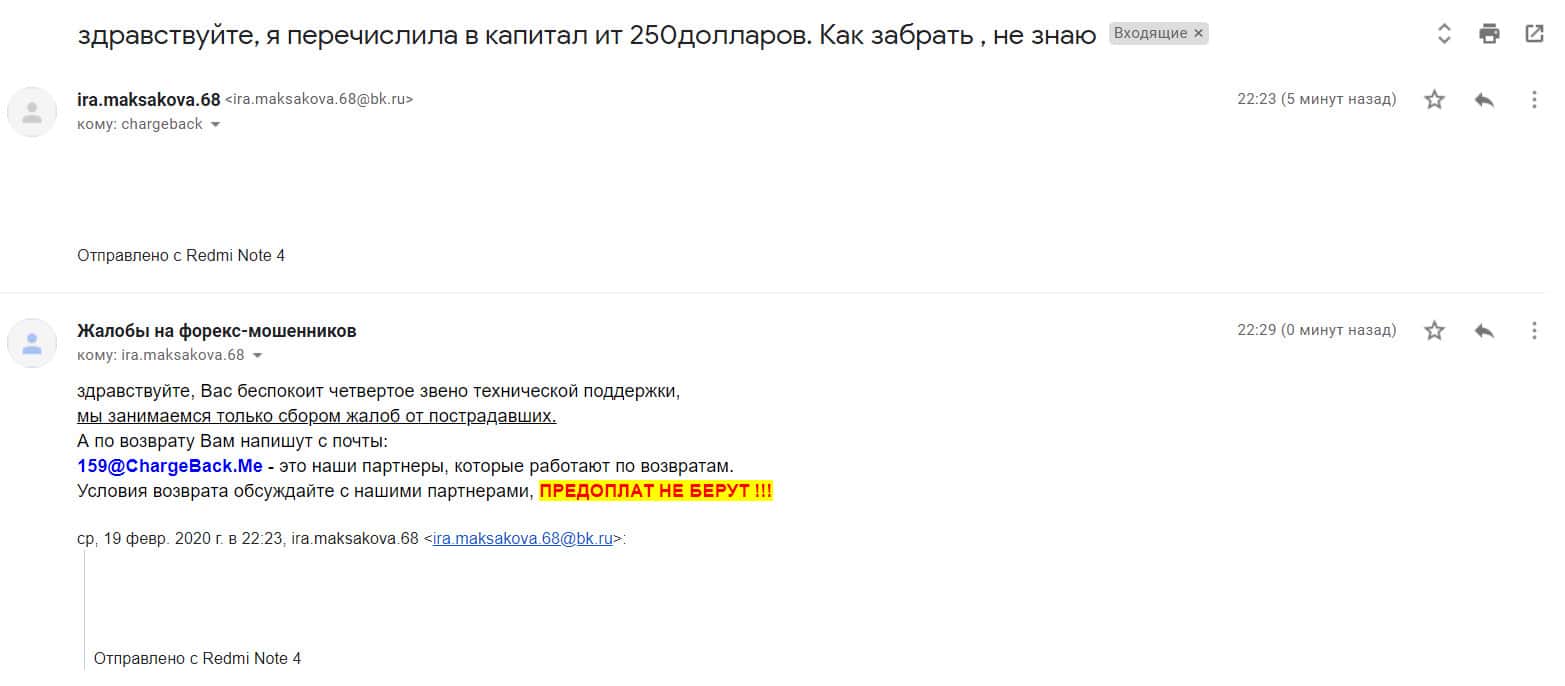Screen dimensions: 1565x686
Task: Star the reply from Жалобы на форекс-мошенников
Action: (x=1434, y=331)
